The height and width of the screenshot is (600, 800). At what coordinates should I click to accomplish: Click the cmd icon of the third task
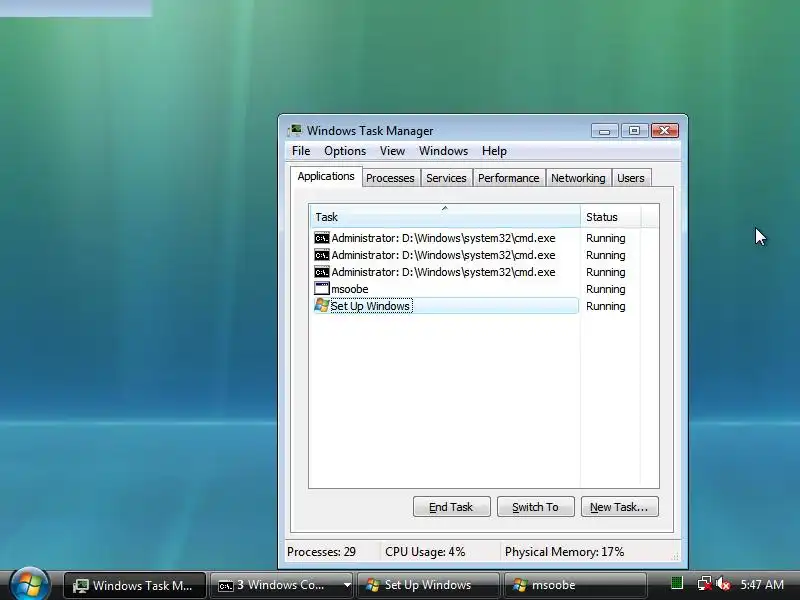click(x=321, y=272)
